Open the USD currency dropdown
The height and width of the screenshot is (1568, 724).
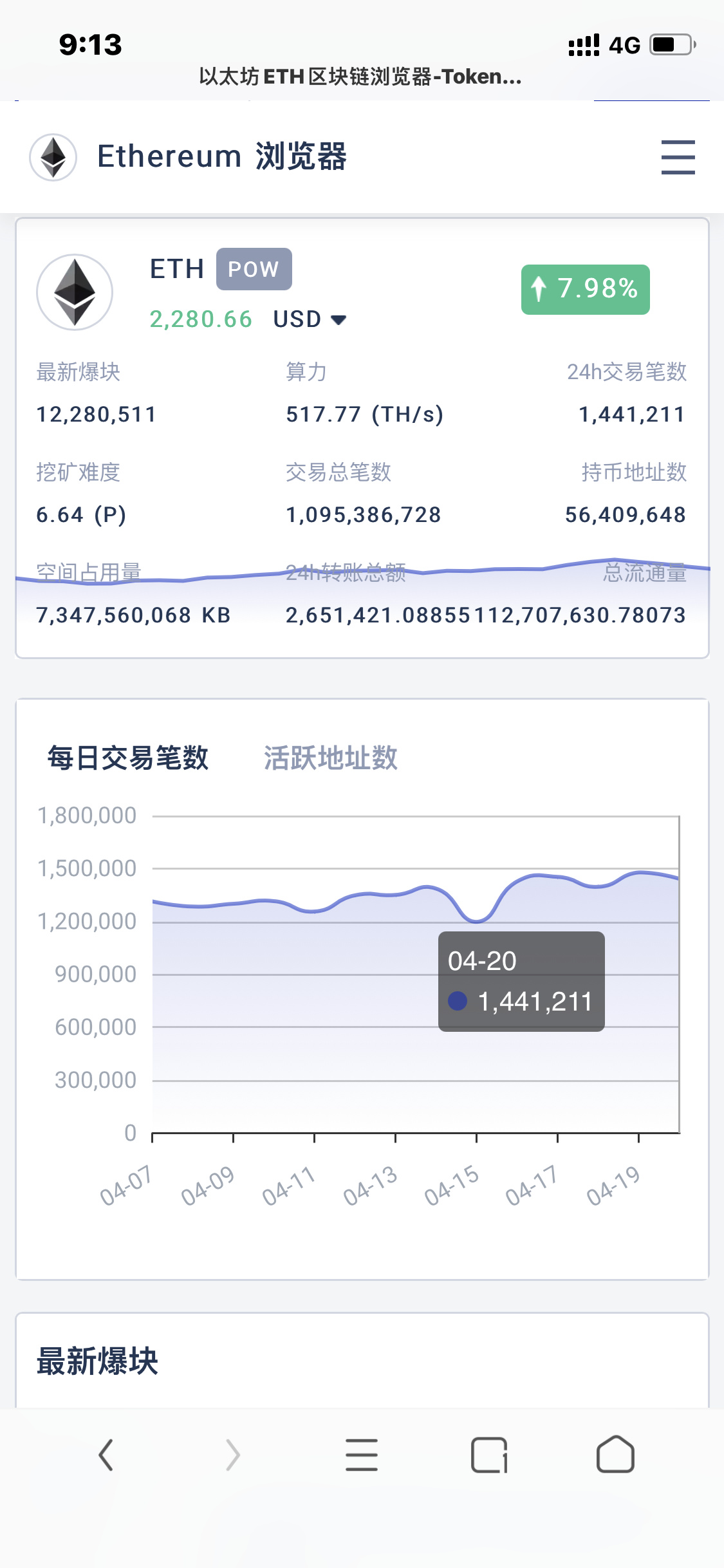(x=310, y=319)
